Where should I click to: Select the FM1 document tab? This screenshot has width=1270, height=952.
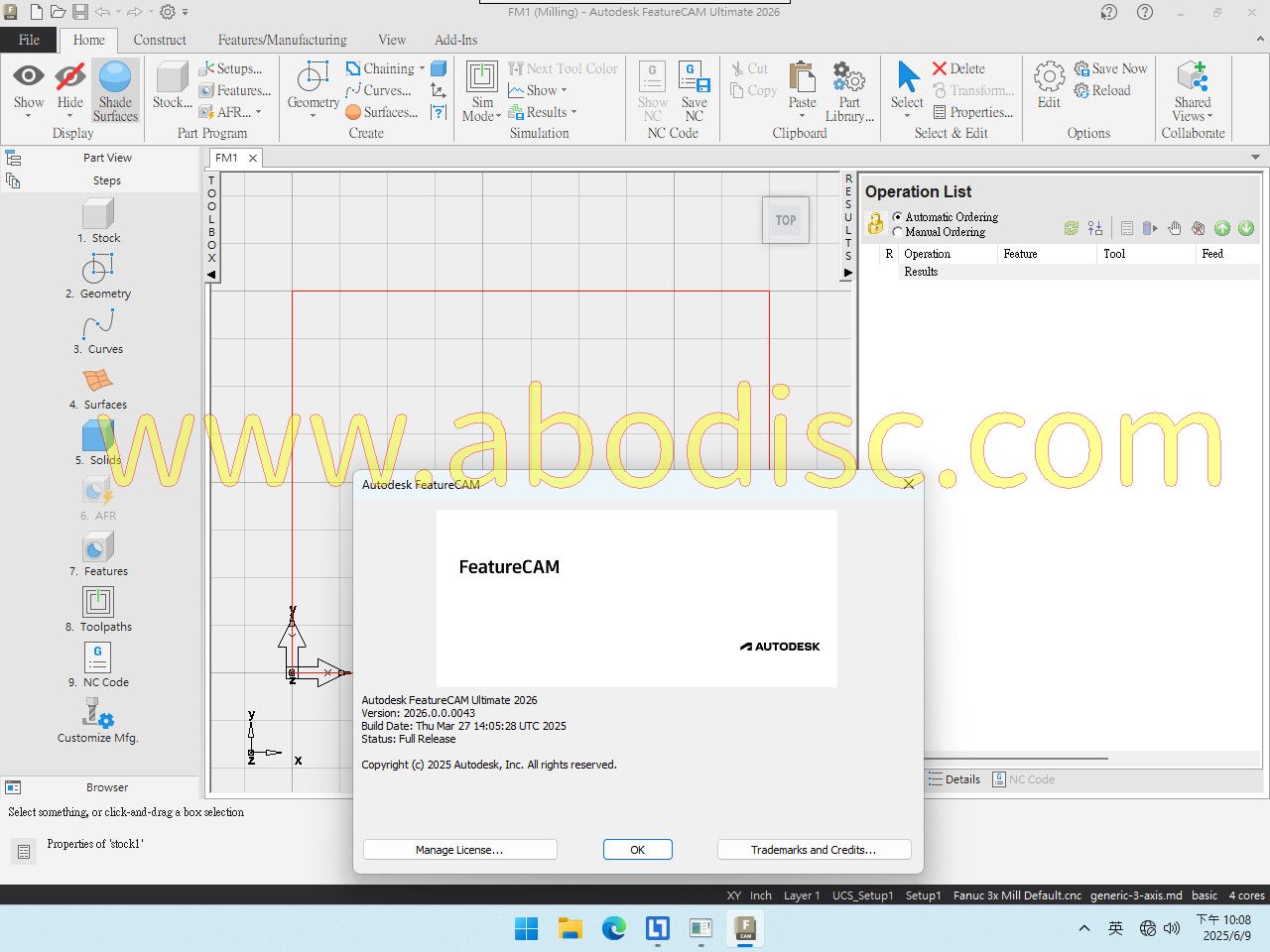(x=226, y=158)
